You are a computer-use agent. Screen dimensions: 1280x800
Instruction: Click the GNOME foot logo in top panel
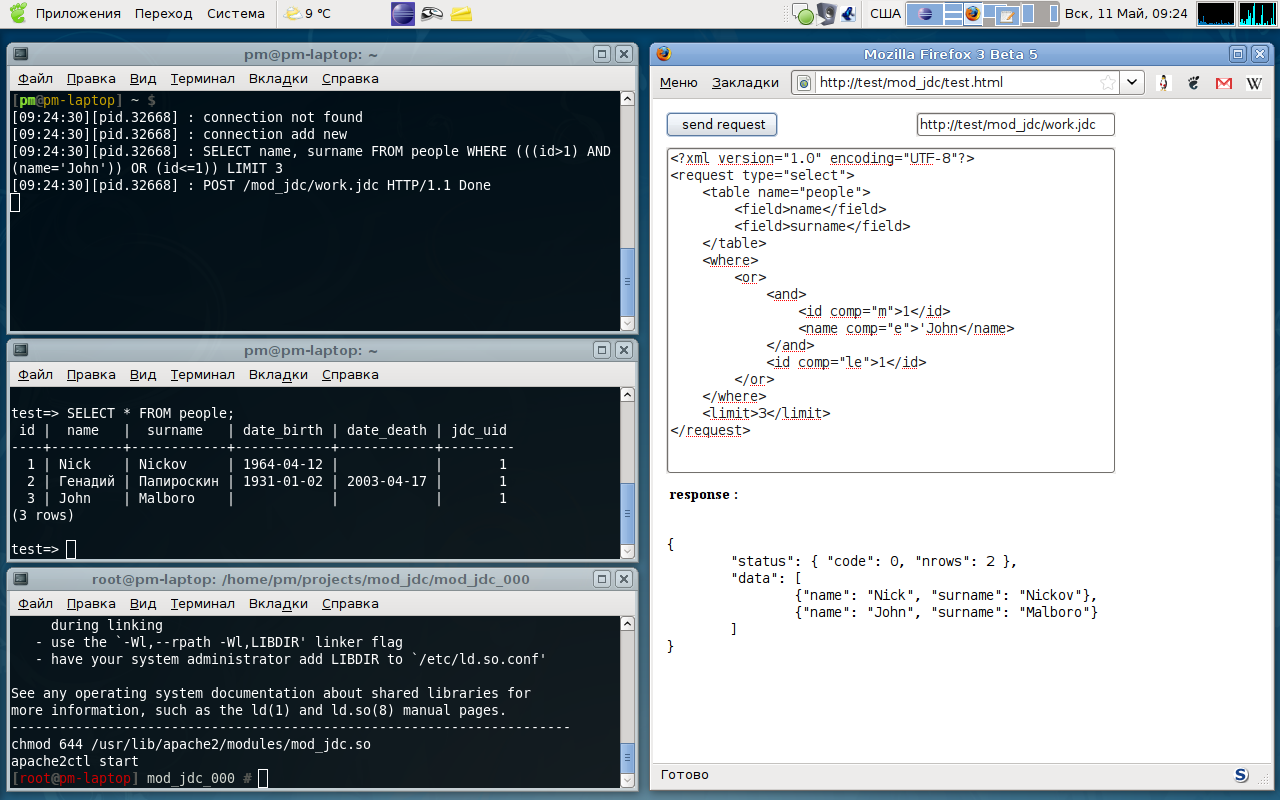17,13
